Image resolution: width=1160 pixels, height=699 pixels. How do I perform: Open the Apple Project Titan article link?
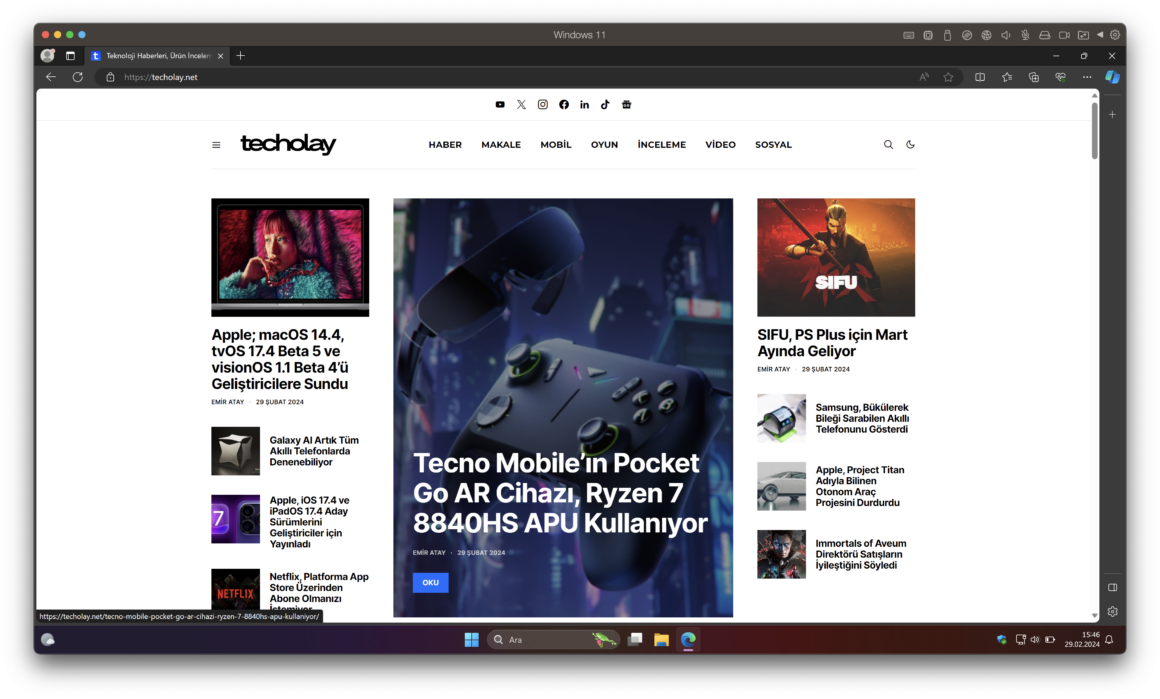[x=860, y=487]
